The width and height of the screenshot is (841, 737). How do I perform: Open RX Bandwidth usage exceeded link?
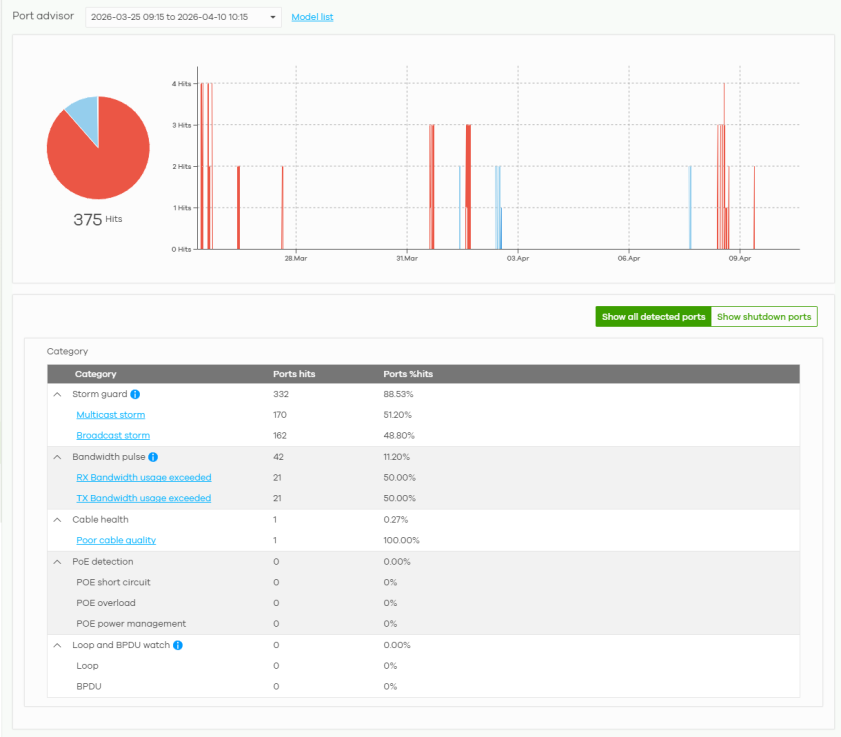tap(144, 477)
